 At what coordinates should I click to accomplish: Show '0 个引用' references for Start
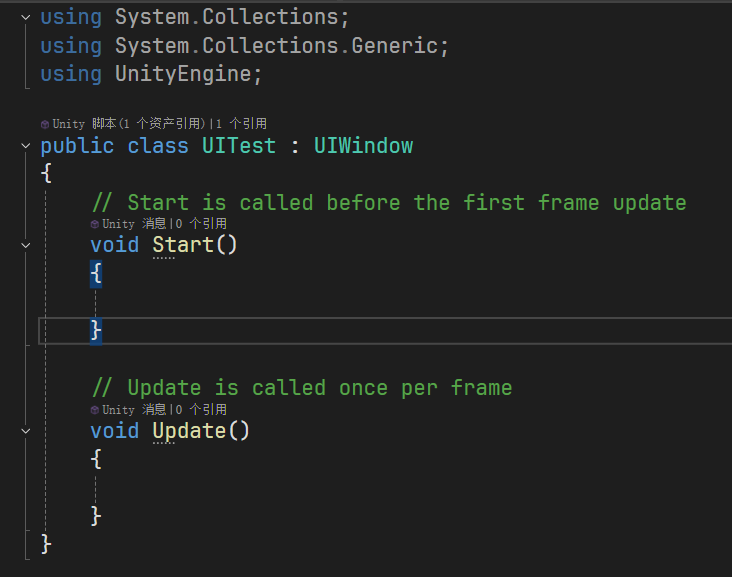pyautogui.click(x=200, y=224)
